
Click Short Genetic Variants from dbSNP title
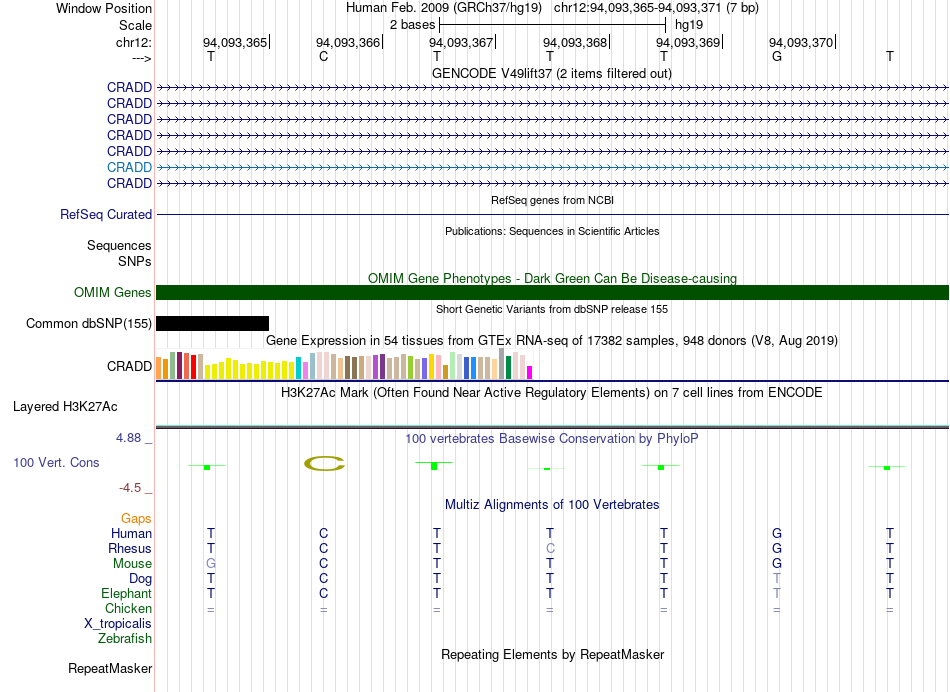pyautogui.click(x=552, y=309)
